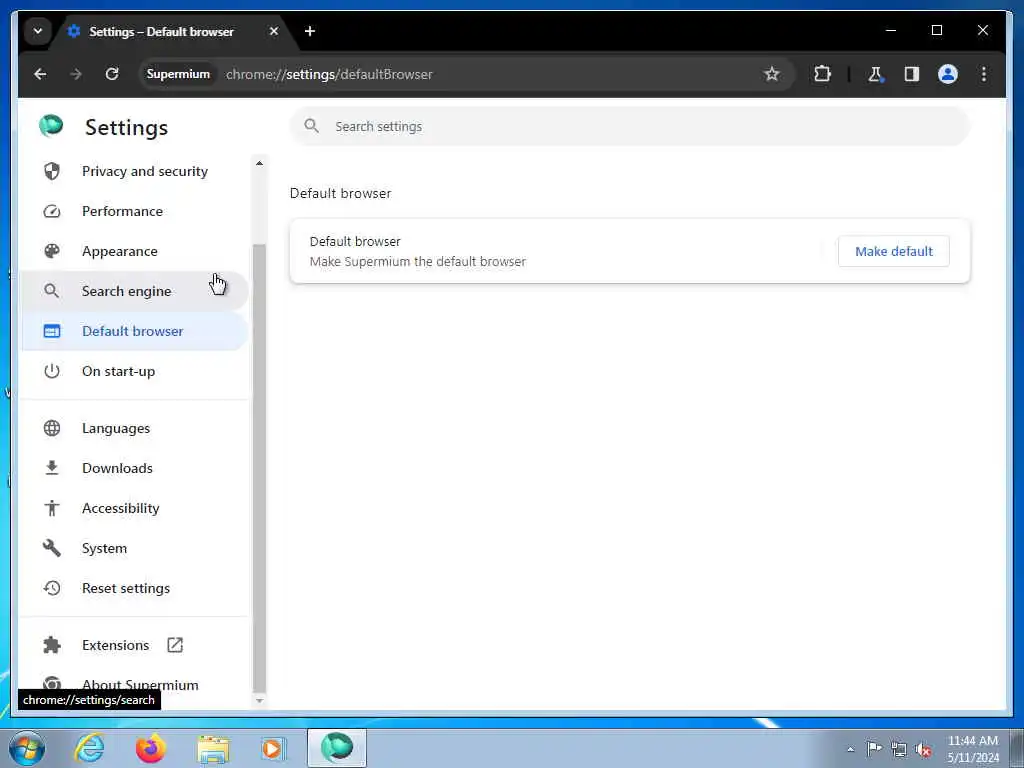Click the Extensions puzzle icon in sidebar
Viewport: 1024px width, 768px height.
[x=52, y=645]
